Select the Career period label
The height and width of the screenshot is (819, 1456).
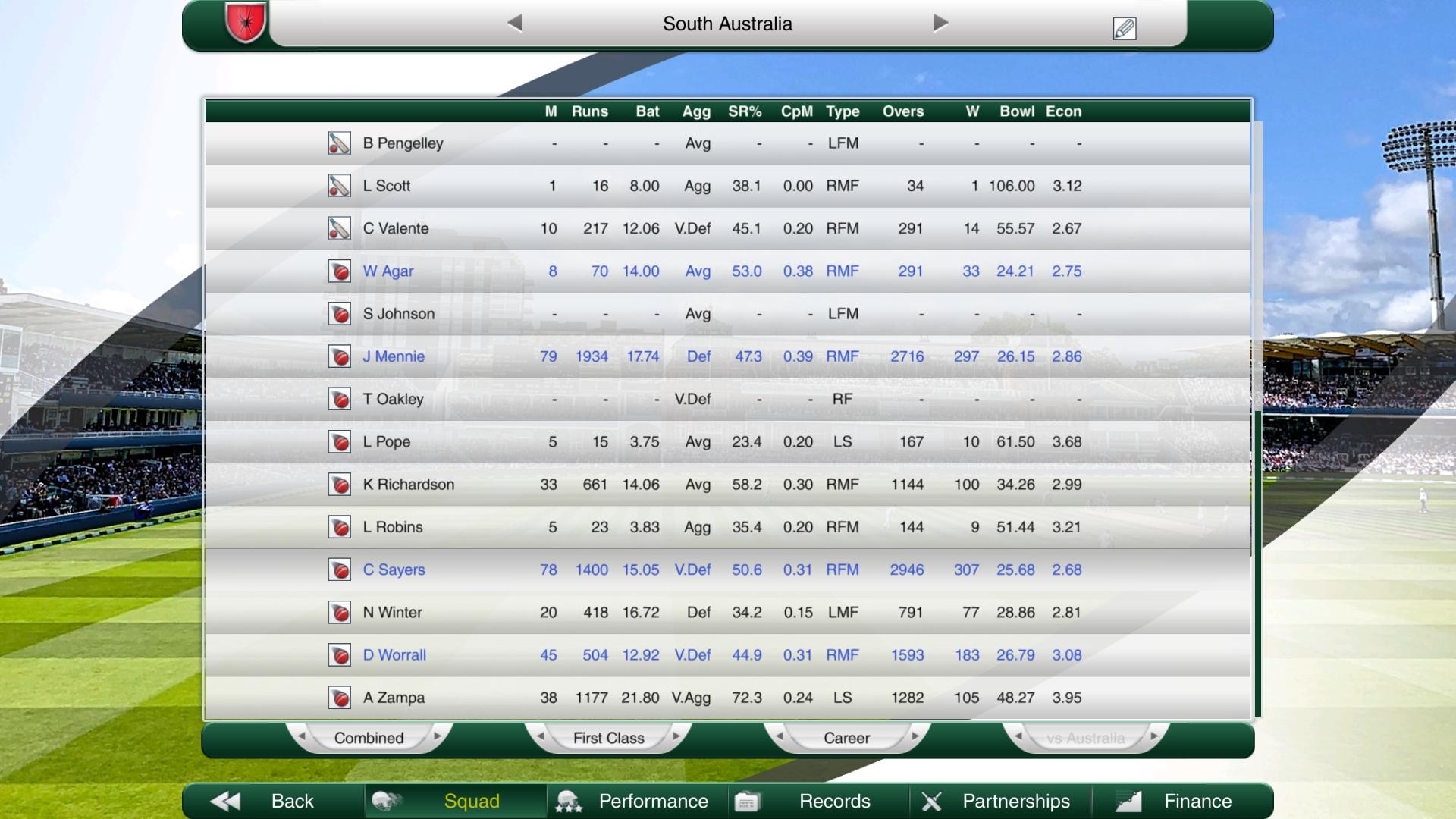pyautogui.click(x=847, y=738)
